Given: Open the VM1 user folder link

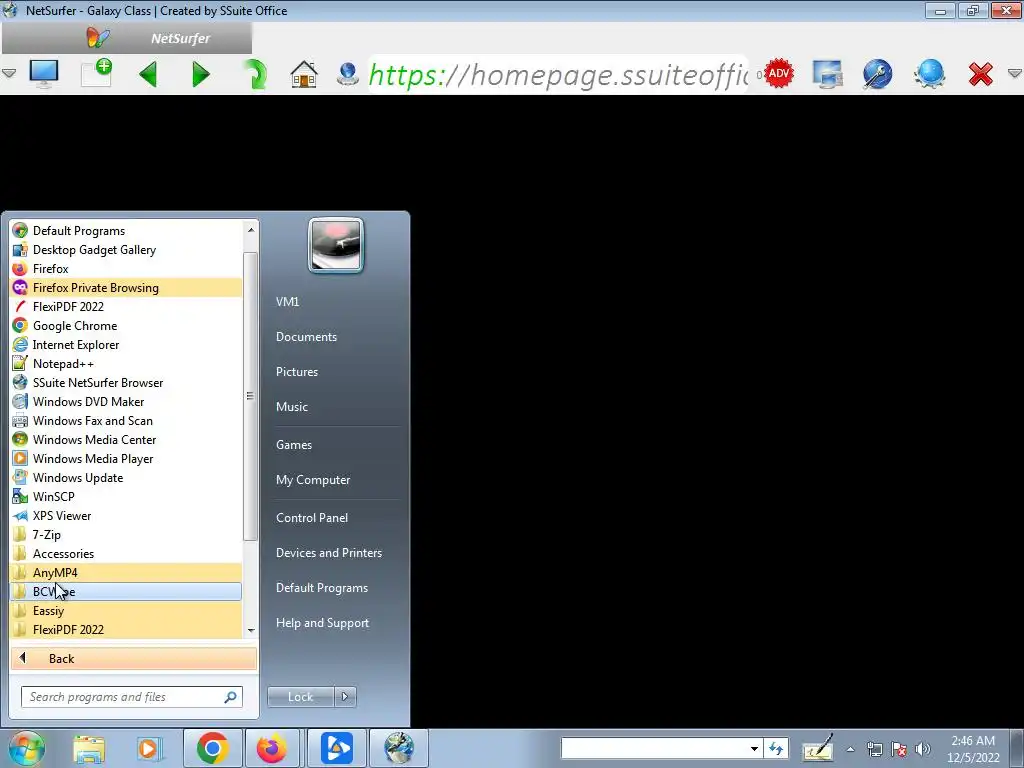Looking at the screenshot, I should click(x=287, y=302).
